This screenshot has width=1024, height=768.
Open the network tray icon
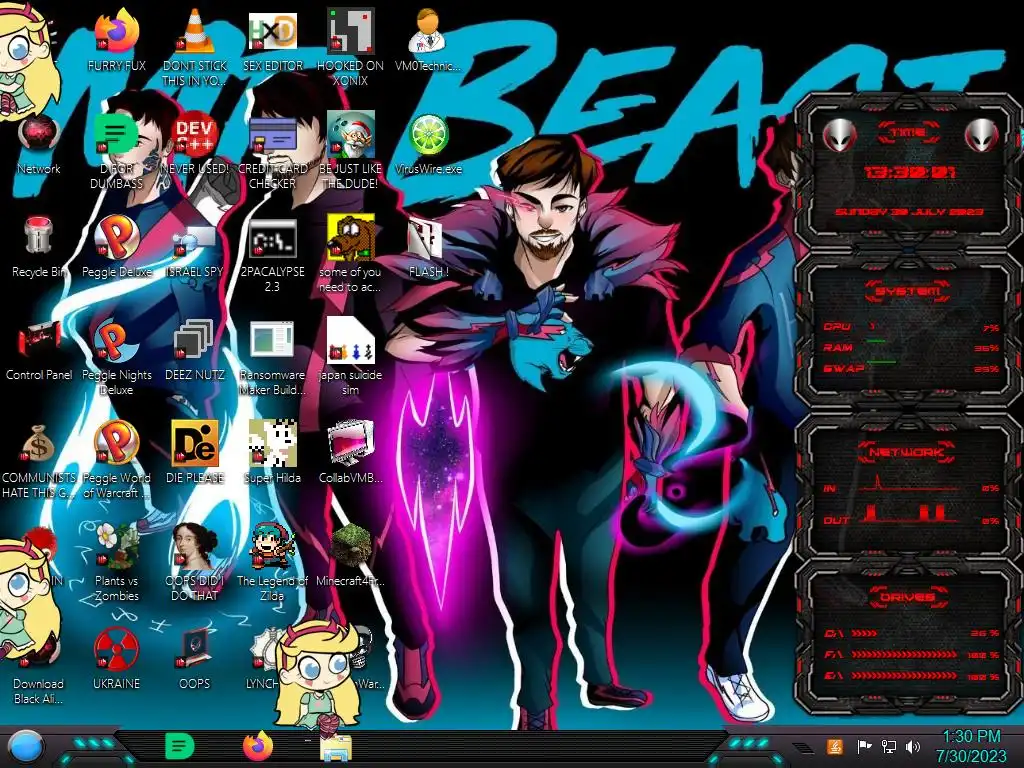pyautogui.click(x=889, y=746)
